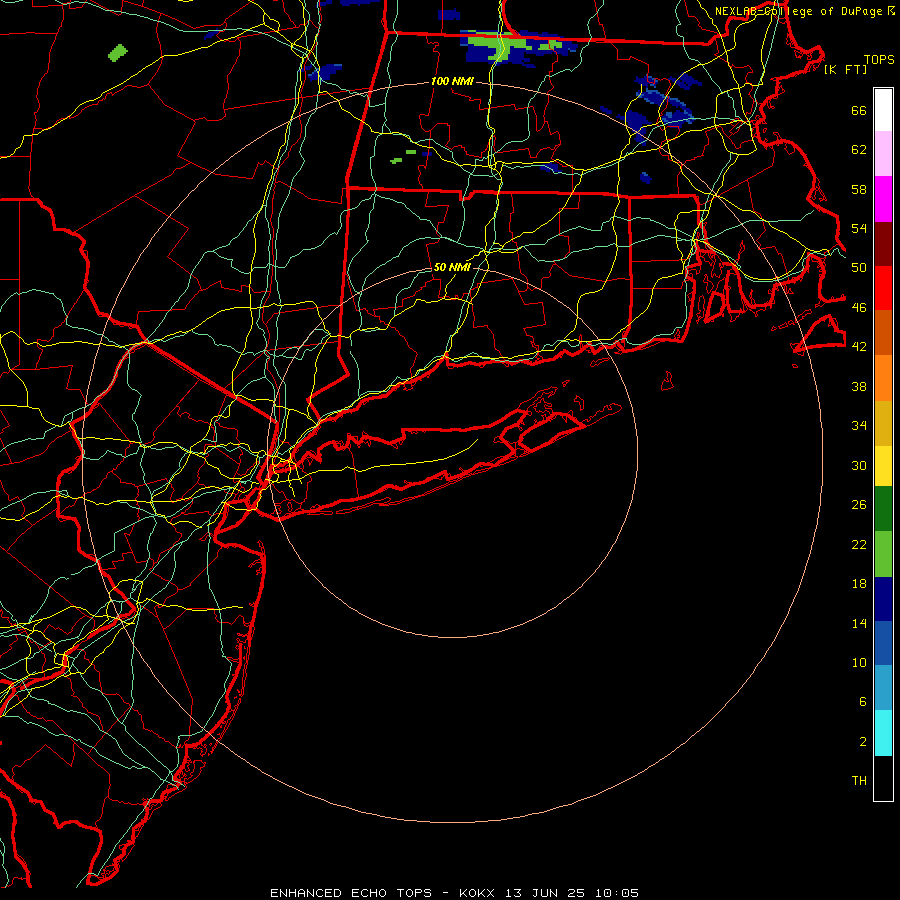
Task: Click the "54" legend value
Action: (859, 228)
